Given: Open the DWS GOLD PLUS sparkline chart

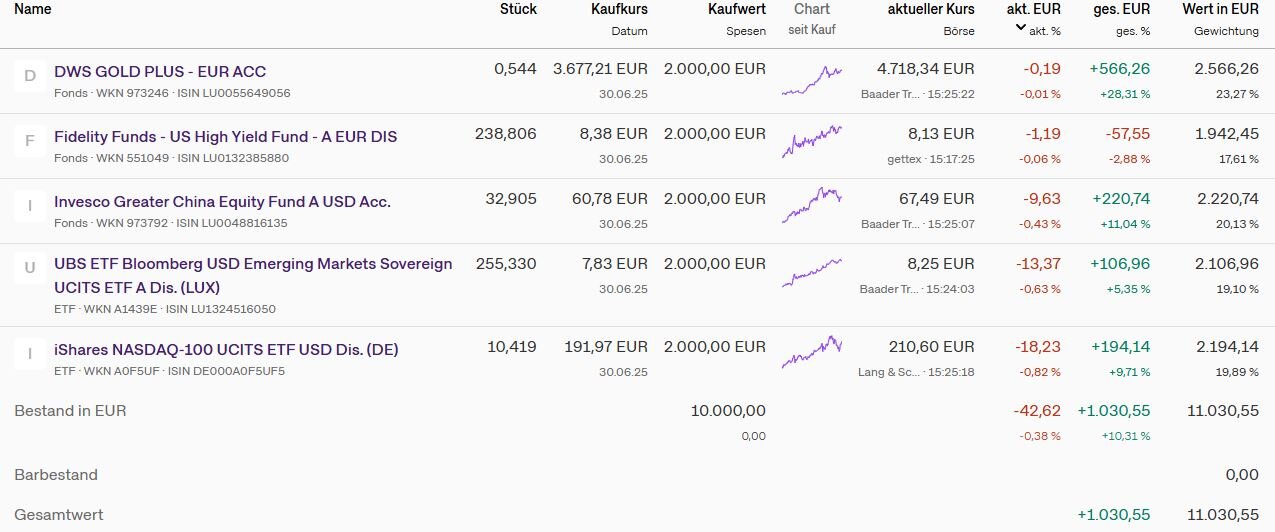Looking at the screenshot, I should point(812,81).
